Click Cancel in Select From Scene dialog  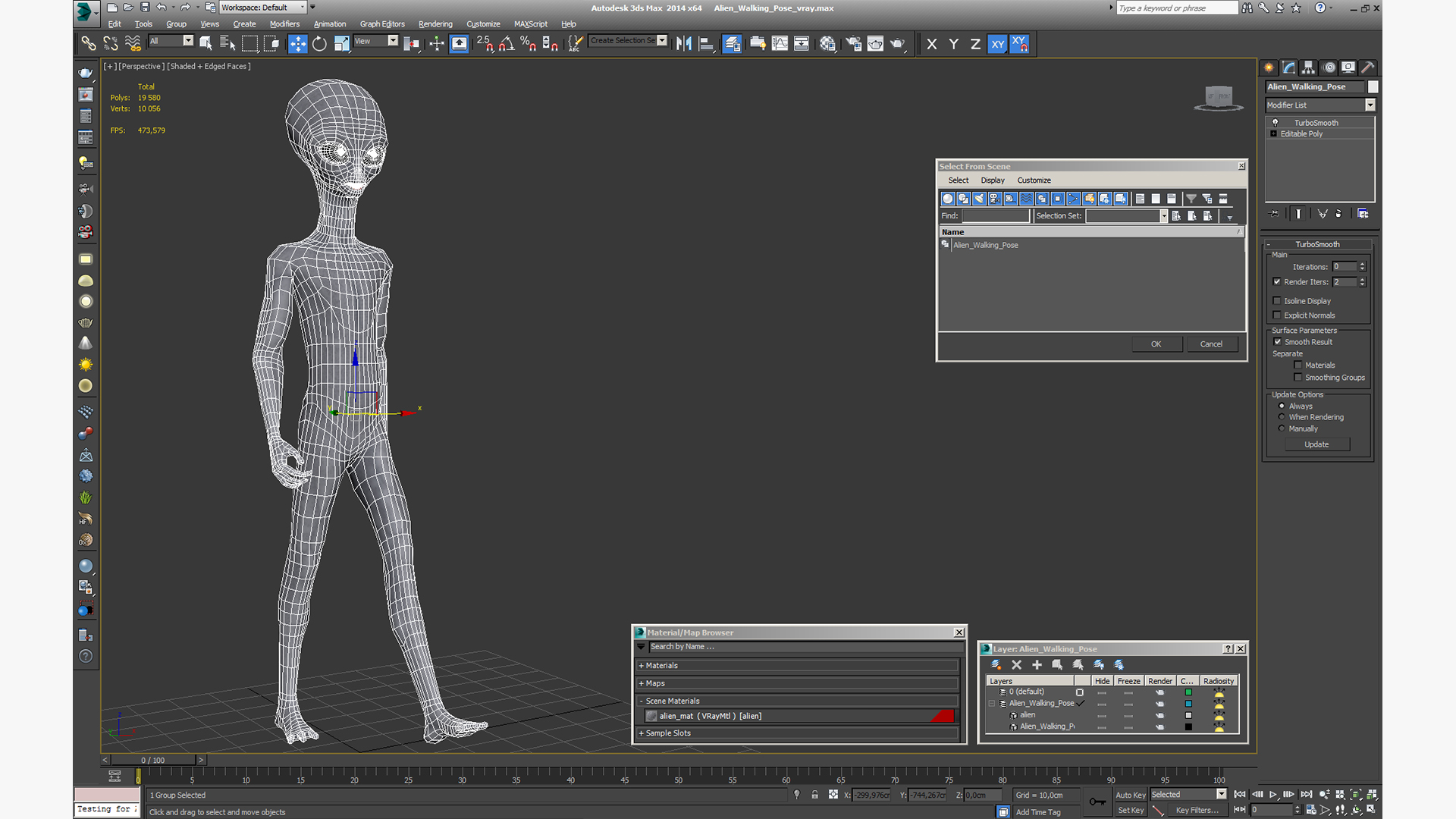pos(1211,344)
